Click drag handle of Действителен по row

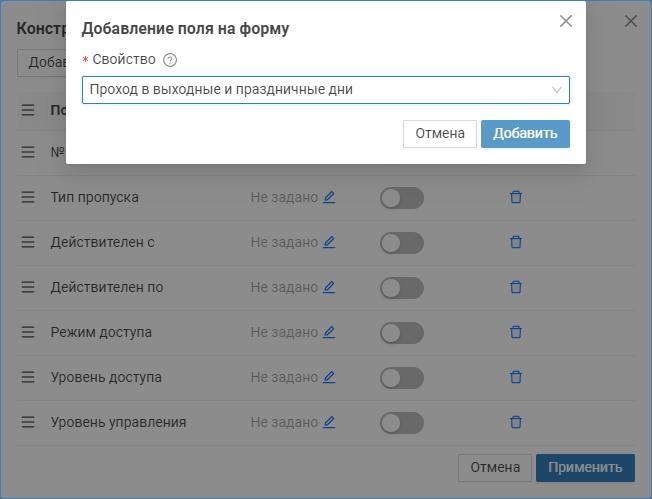pyautogui.click(x=28, y=287)
